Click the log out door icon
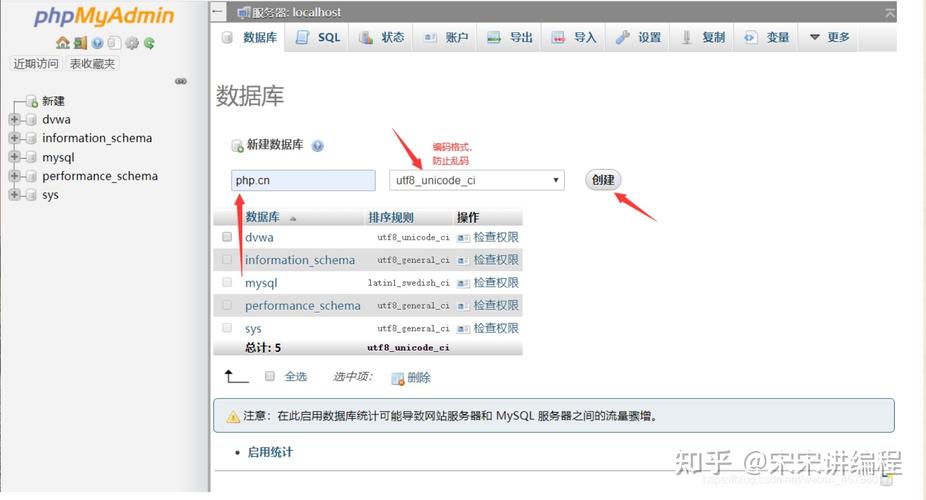926x500 pixels. [x=80, y=43]
